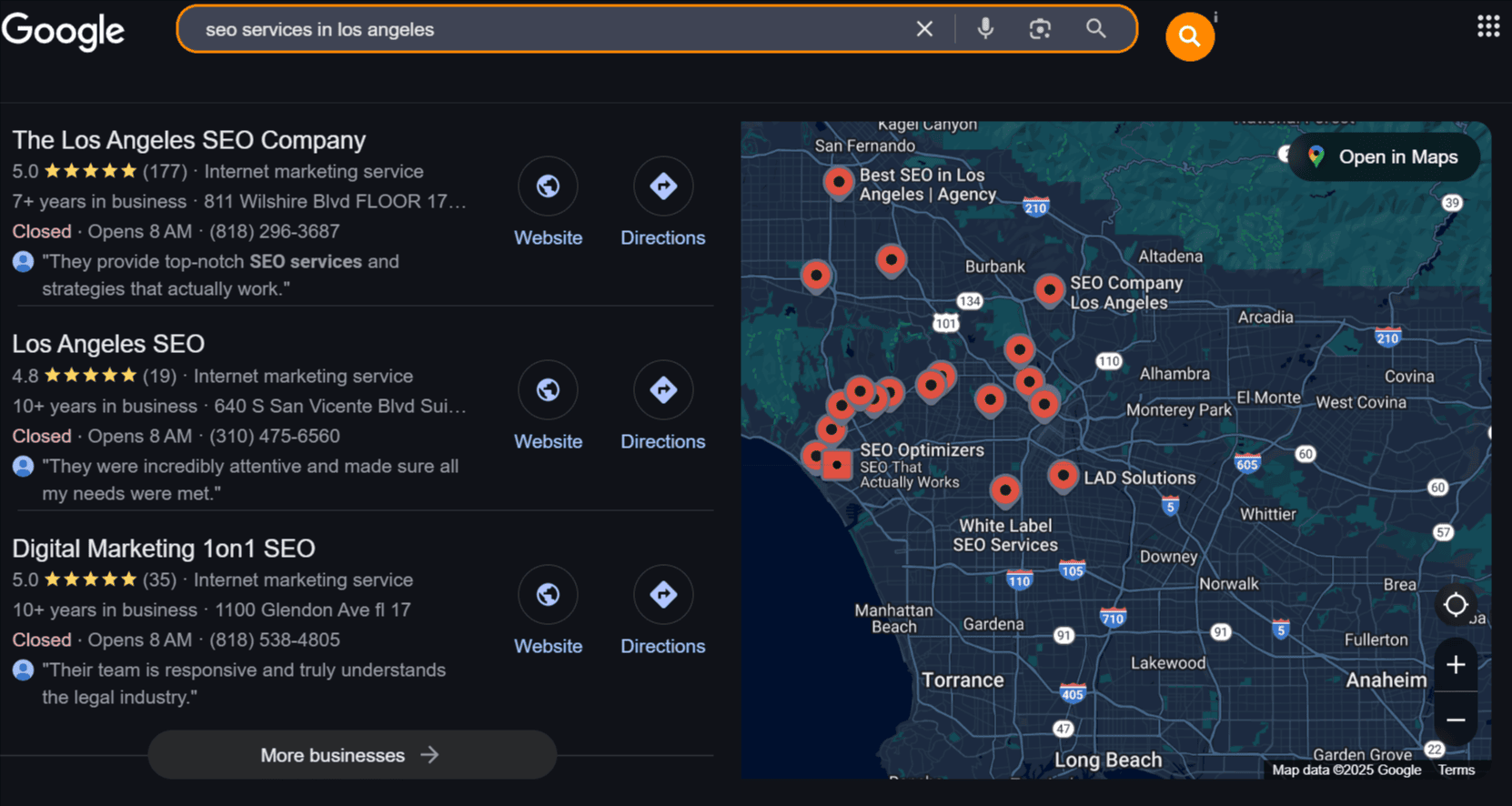Open Website globe icon for Los Angeles SEO
The image size is (1512, 806).
(548, 390)
